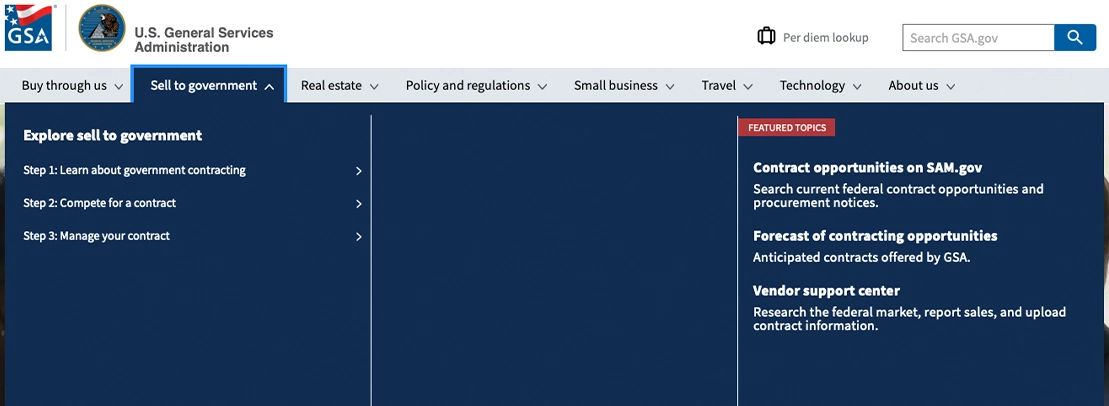Click the Search GSA.gov input field
Image resolution: width=1109 pixels, height=406 pixels.
click(x=977, y=38)
